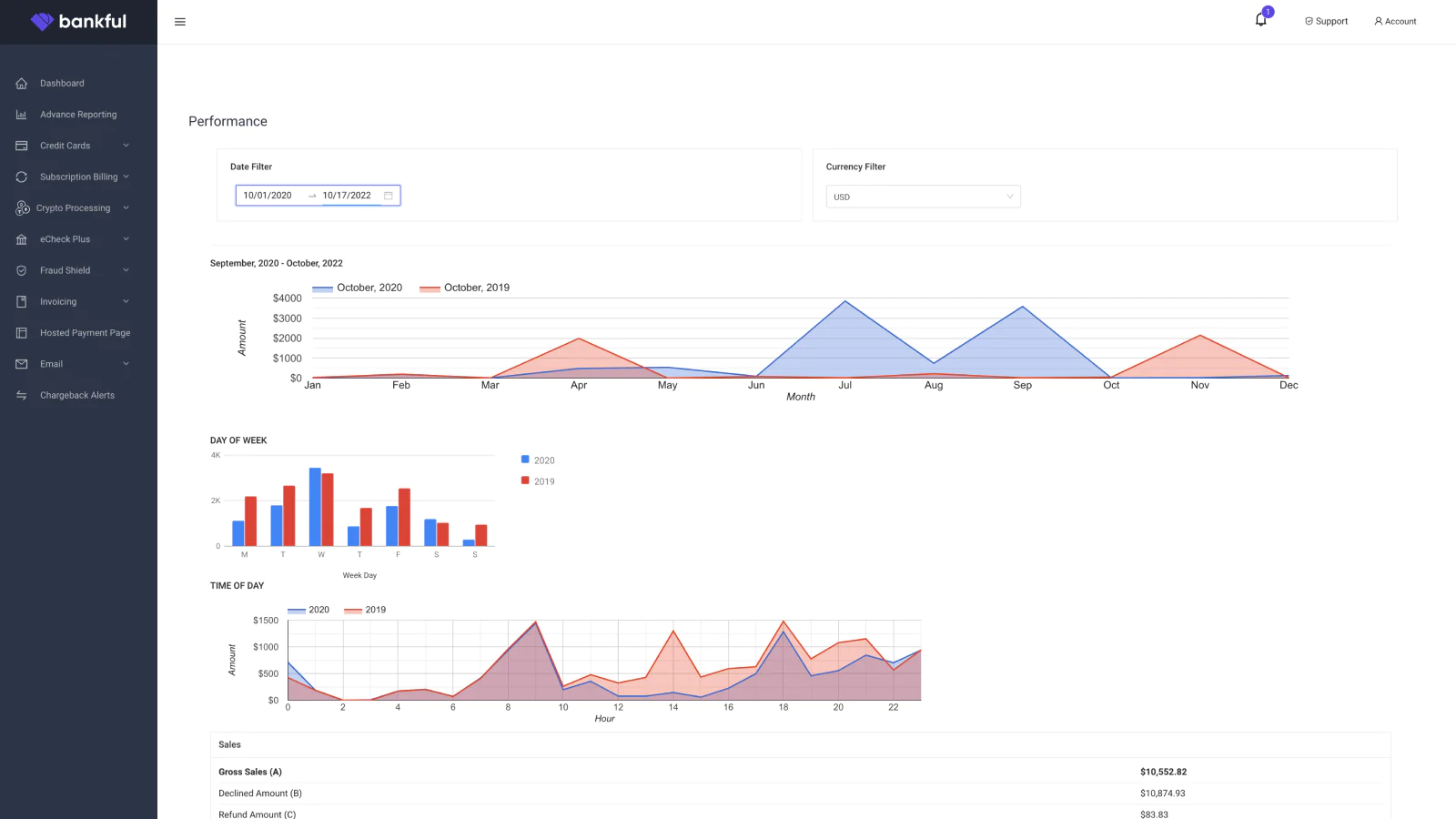This screenshot has height=819, width=1456.
Task: Click the blue 2020 swatch in Day of Week legend
Action: (x=525, y=460)
